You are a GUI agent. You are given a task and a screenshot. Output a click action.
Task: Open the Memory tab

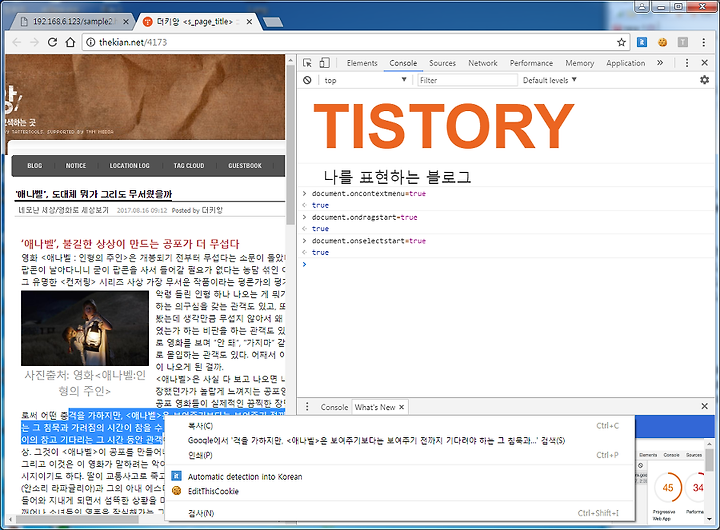point(579,63)
